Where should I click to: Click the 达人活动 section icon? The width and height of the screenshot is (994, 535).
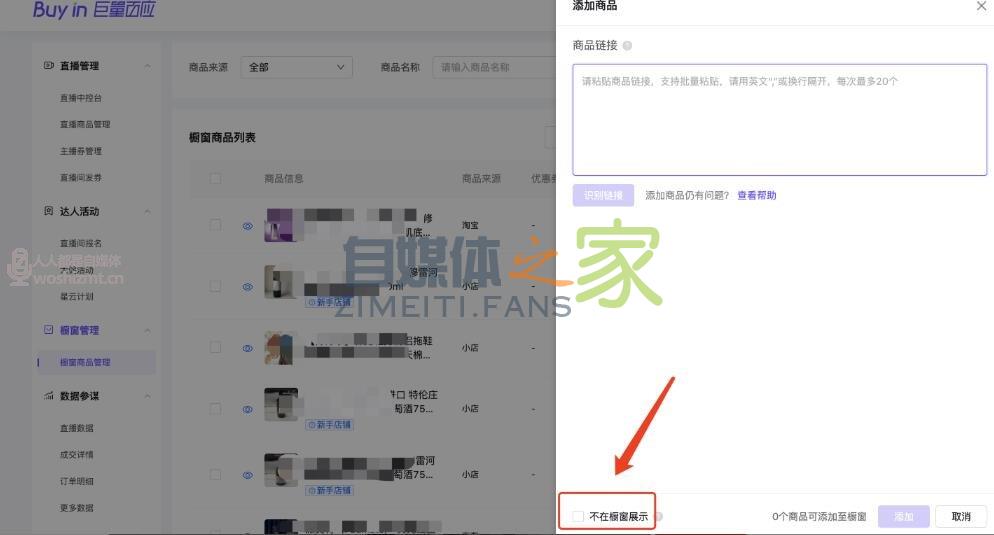pyautogui.click(x=49, y=212)
